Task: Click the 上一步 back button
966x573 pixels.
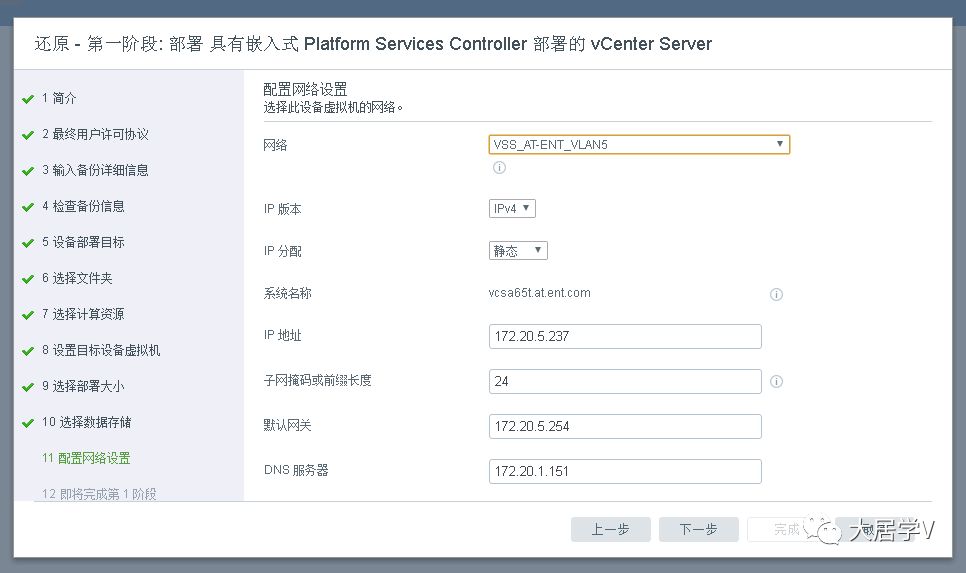Action: (610, 529)
